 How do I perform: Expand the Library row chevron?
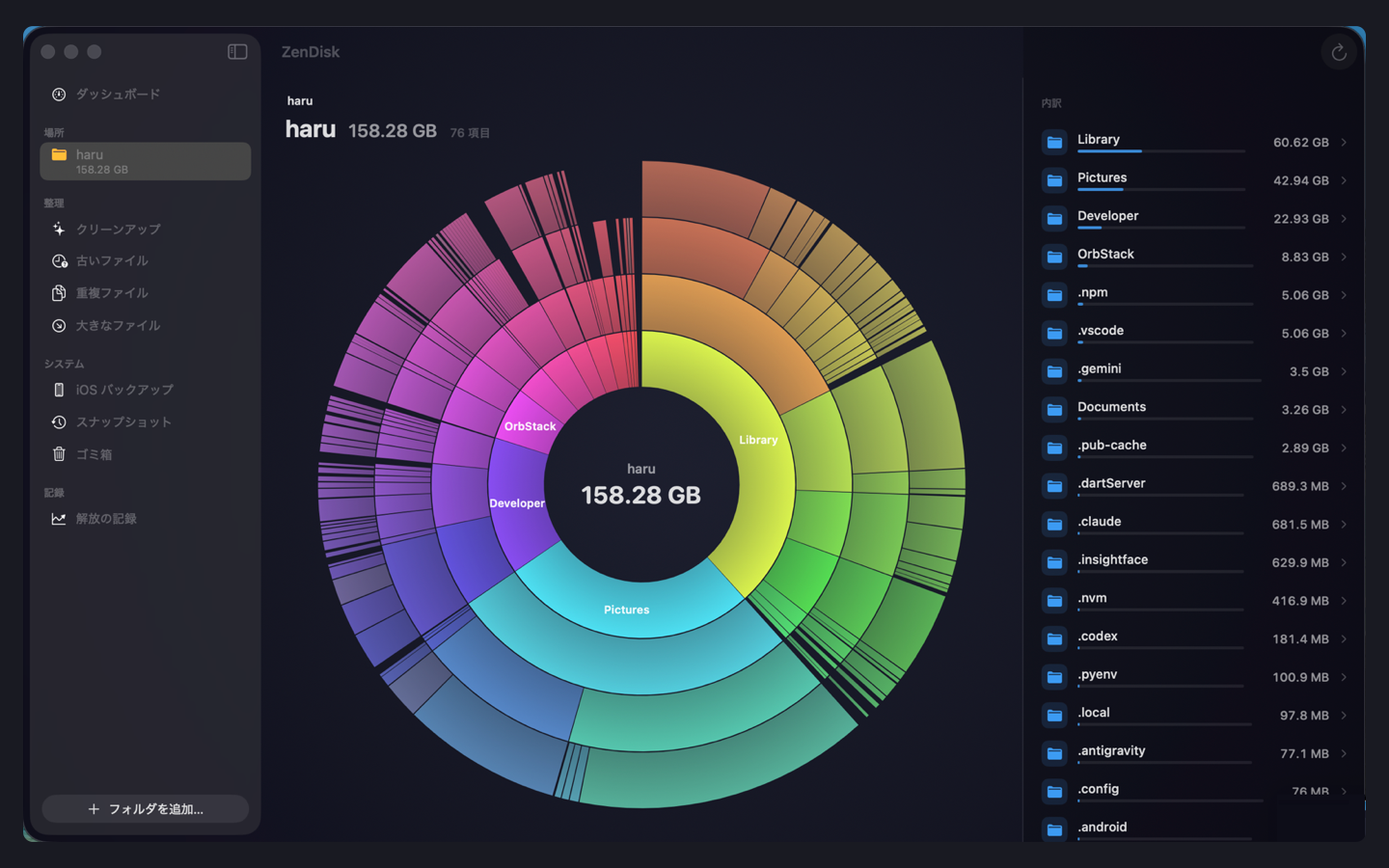1344,142
